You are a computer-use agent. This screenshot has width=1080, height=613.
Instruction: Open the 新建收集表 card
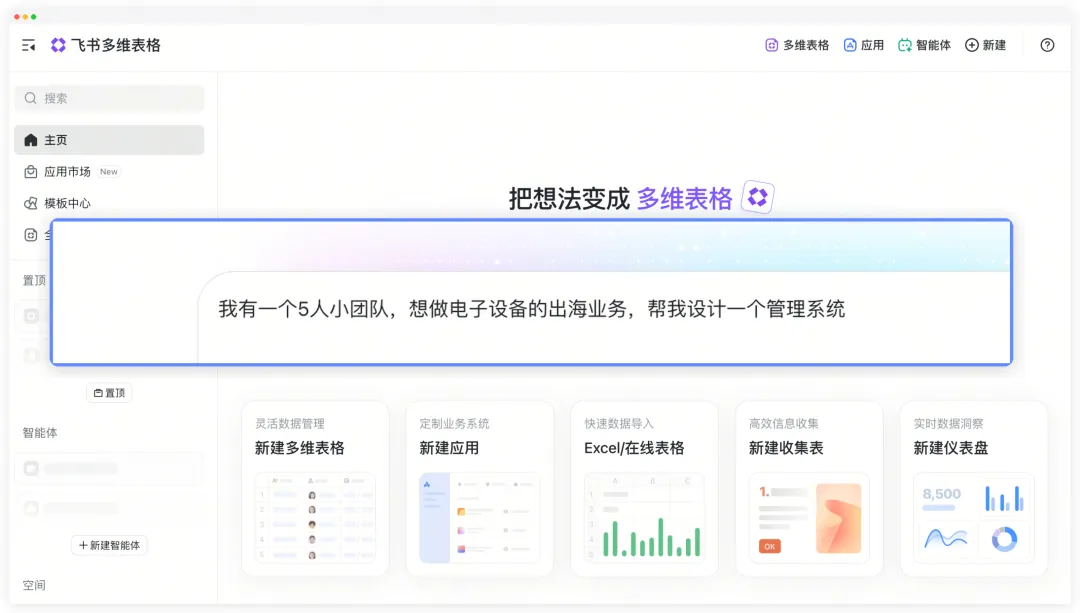coord(809,488)
